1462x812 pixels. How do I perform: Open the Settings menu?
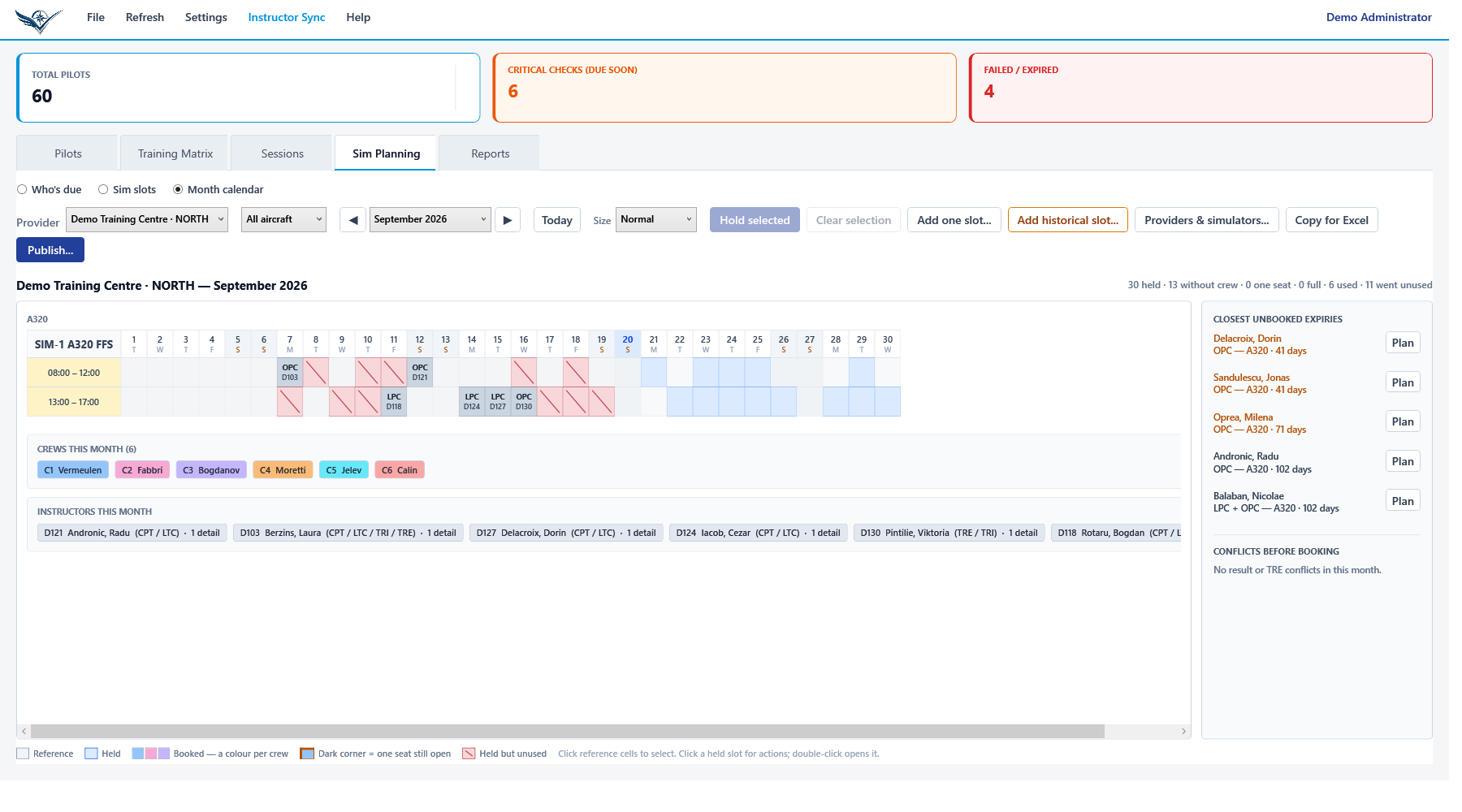point(206,17)
